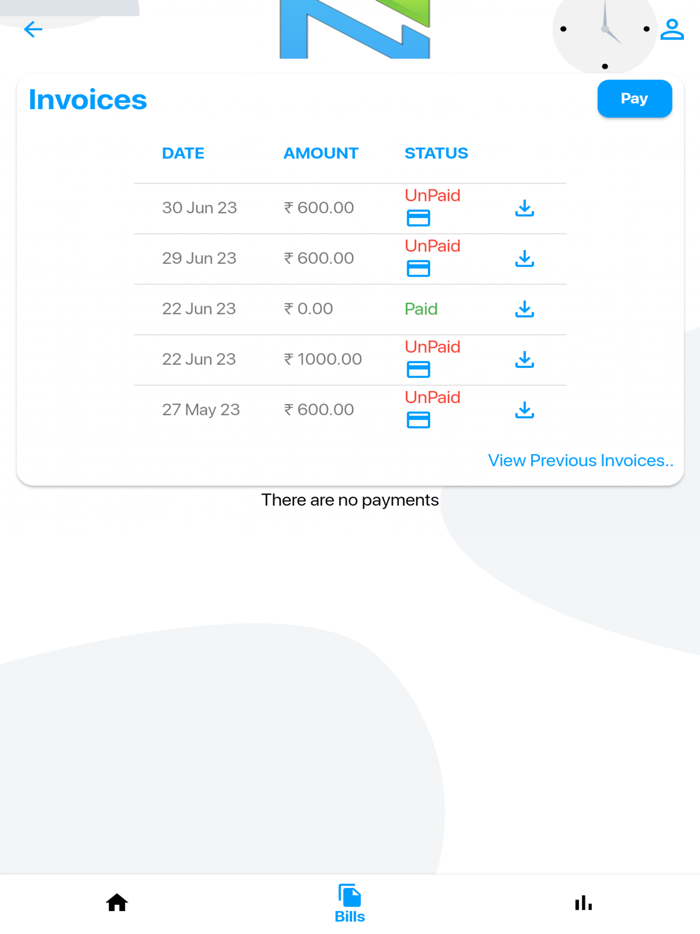Click the UnPaid status of the 600.00 June invoice
Viewport: 700px width, 934px height.
(x=432, y=195)
